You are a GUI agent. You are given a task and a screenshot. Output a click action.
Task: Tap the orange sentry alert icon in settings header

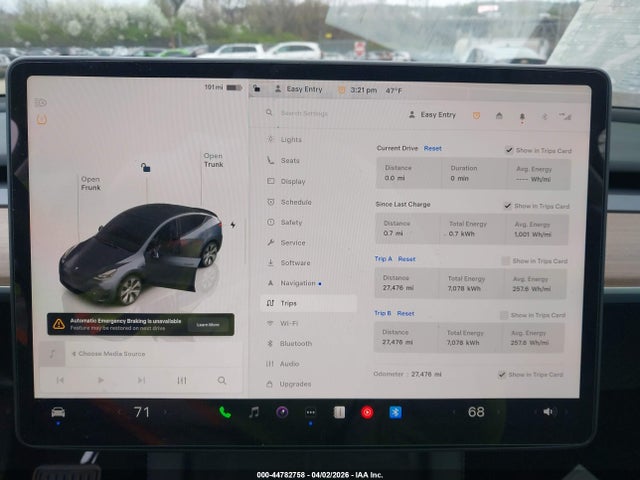(476, 116)
